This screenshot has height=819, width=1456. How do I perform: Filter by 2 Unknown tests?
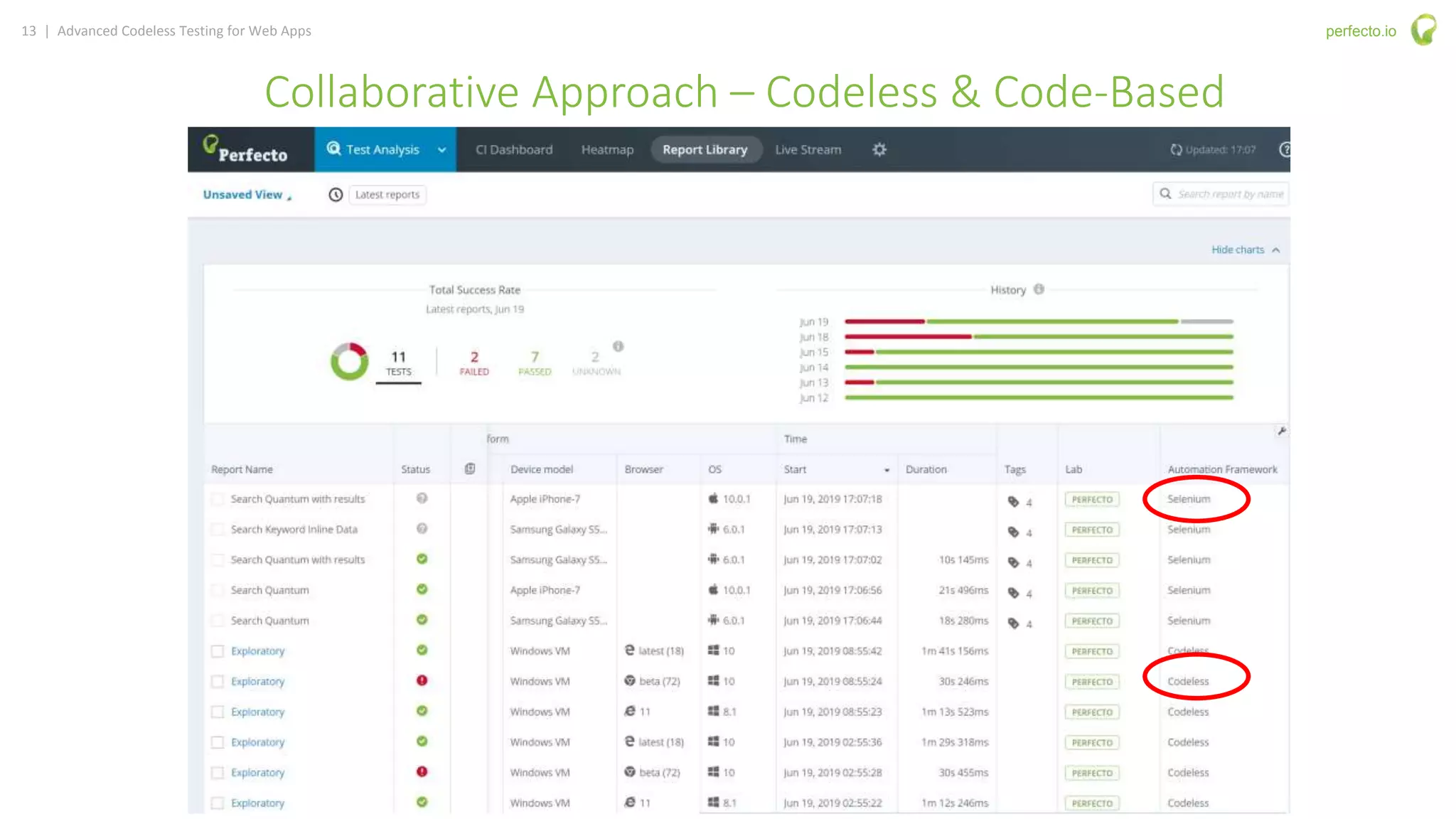[596, 363]
